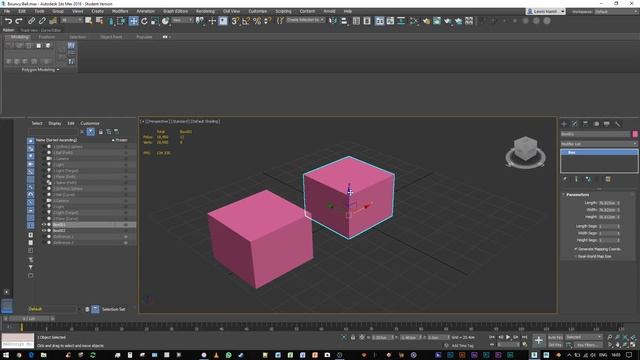Open the Hierarchy tab in Command Panel

[x=585, y=124]
